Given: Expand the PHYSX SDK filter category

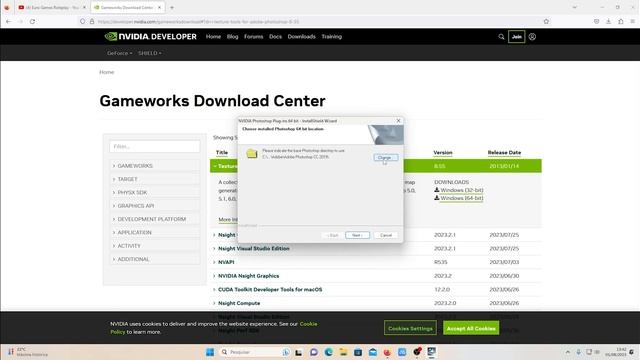Looking at the screenshot, I should [x=155, y=192].
